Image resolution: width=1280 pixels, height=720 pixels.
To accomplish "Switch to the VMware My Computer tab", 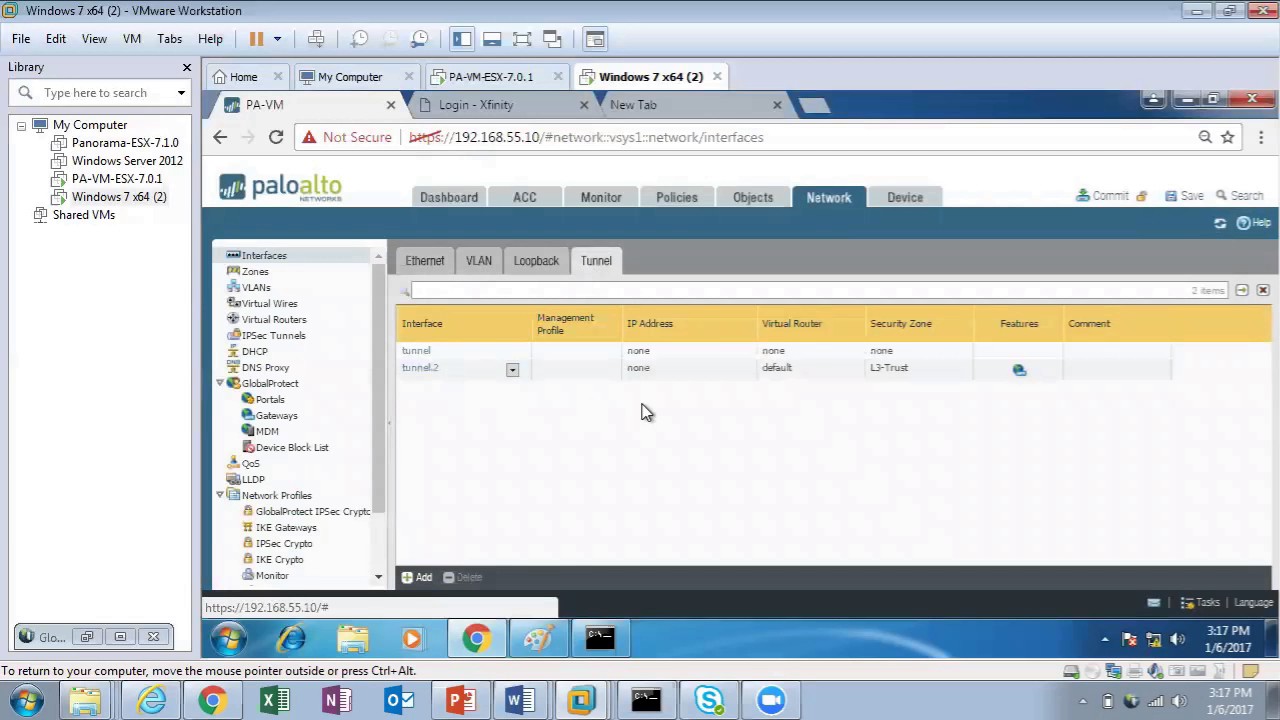I will [x=350, y=77].
